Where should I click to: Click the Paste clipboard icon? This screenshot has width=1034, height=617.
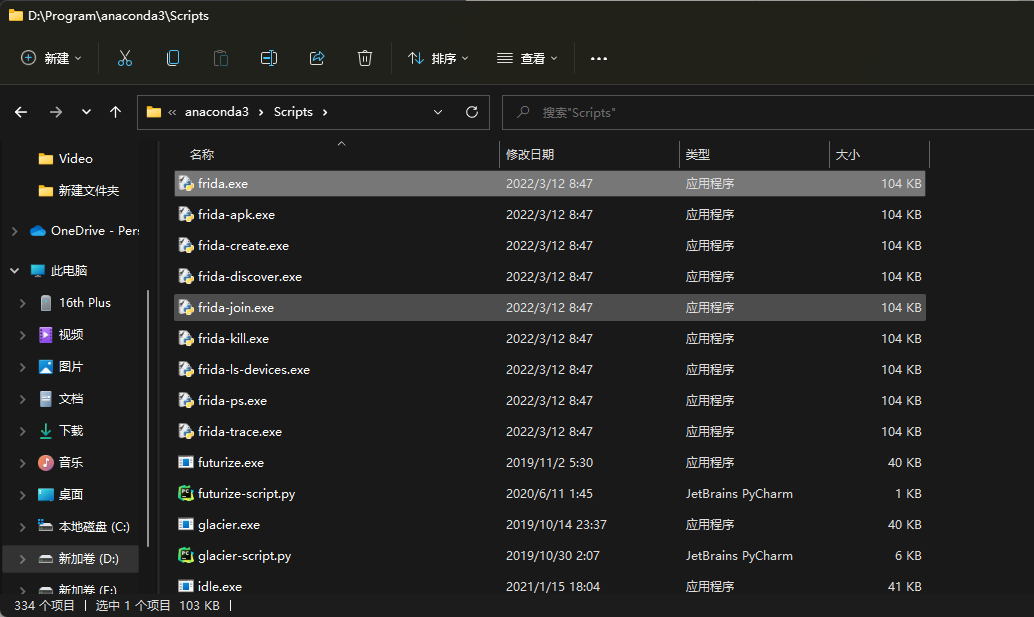point(221,58)
